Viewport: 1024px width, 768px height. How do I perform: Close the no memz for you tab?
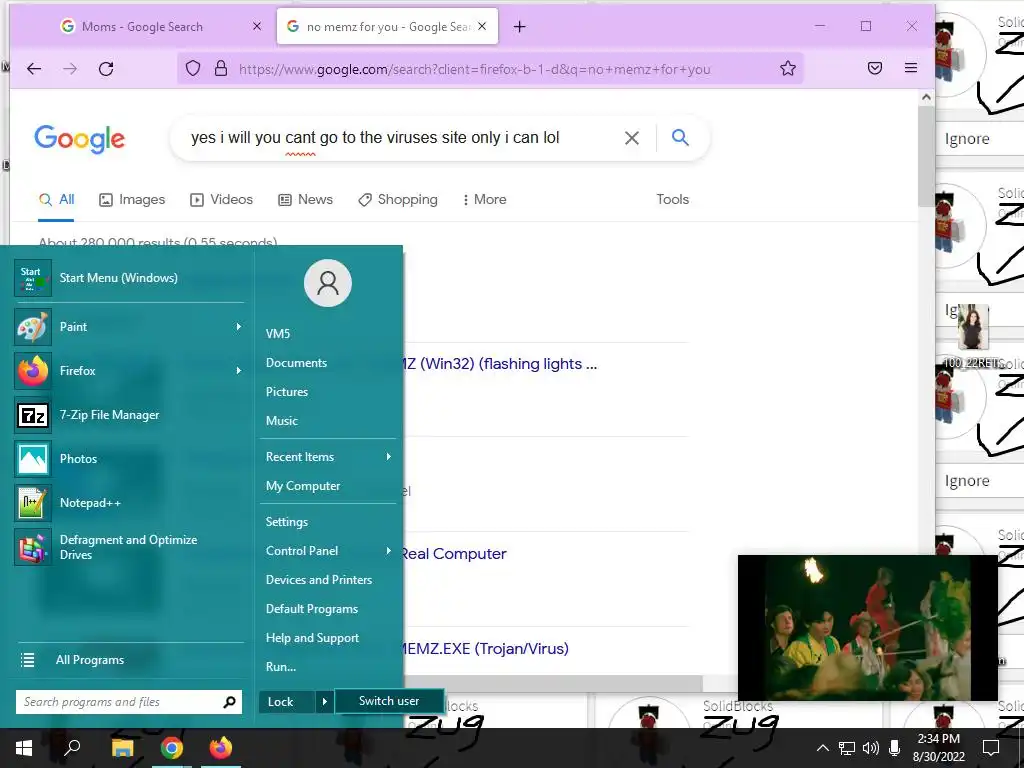tap(482, 26)
